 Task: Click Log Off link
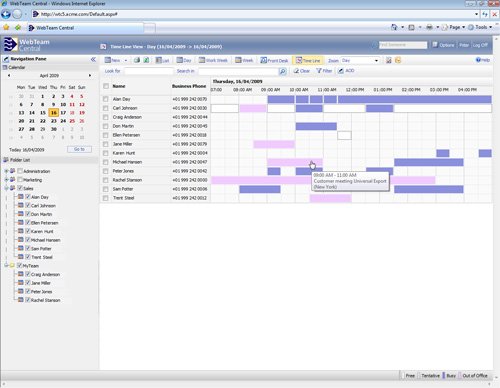click(x=480, y=45)
